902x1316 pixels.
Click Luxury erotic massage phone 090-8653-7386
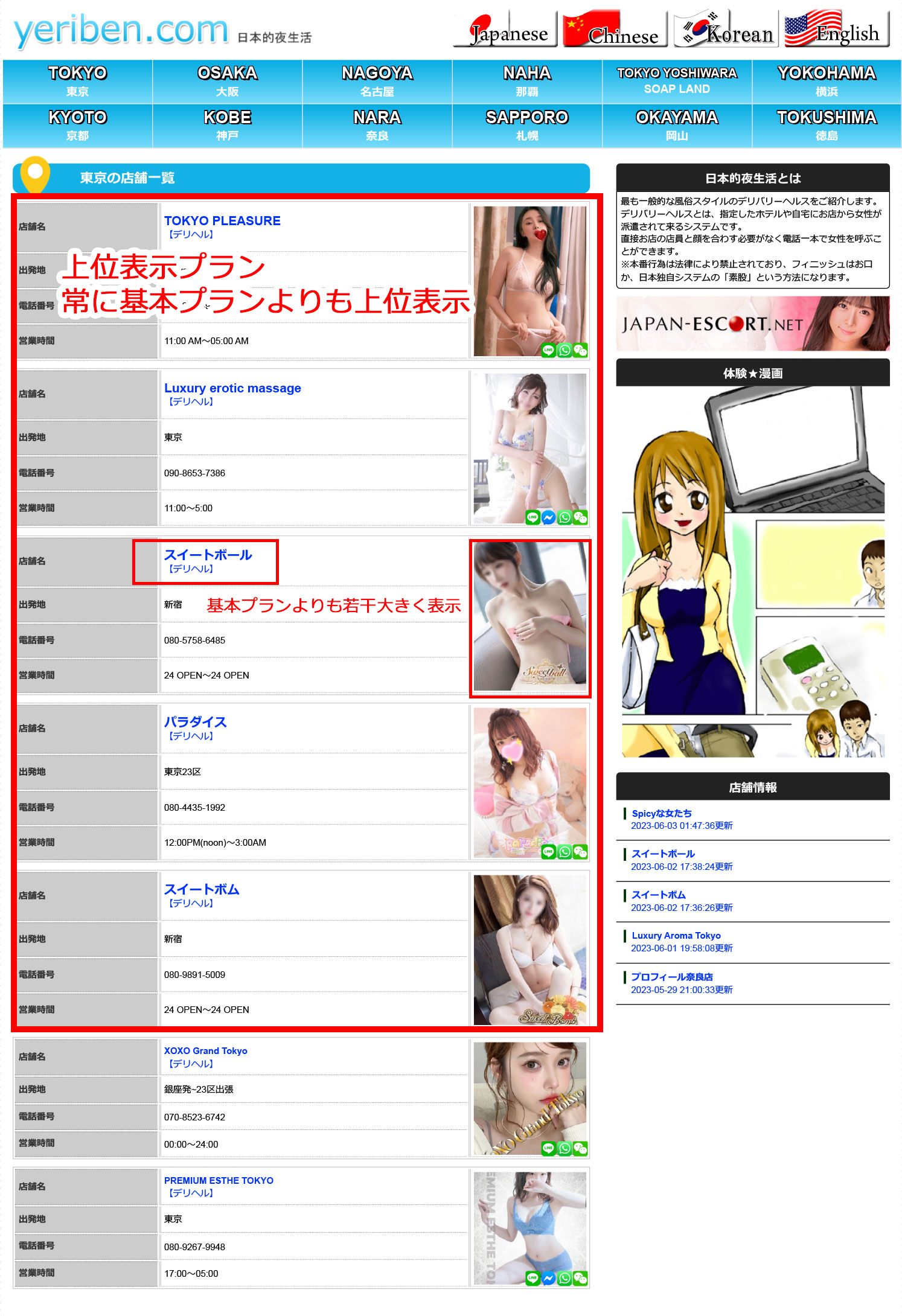click(x=194, y=473)
